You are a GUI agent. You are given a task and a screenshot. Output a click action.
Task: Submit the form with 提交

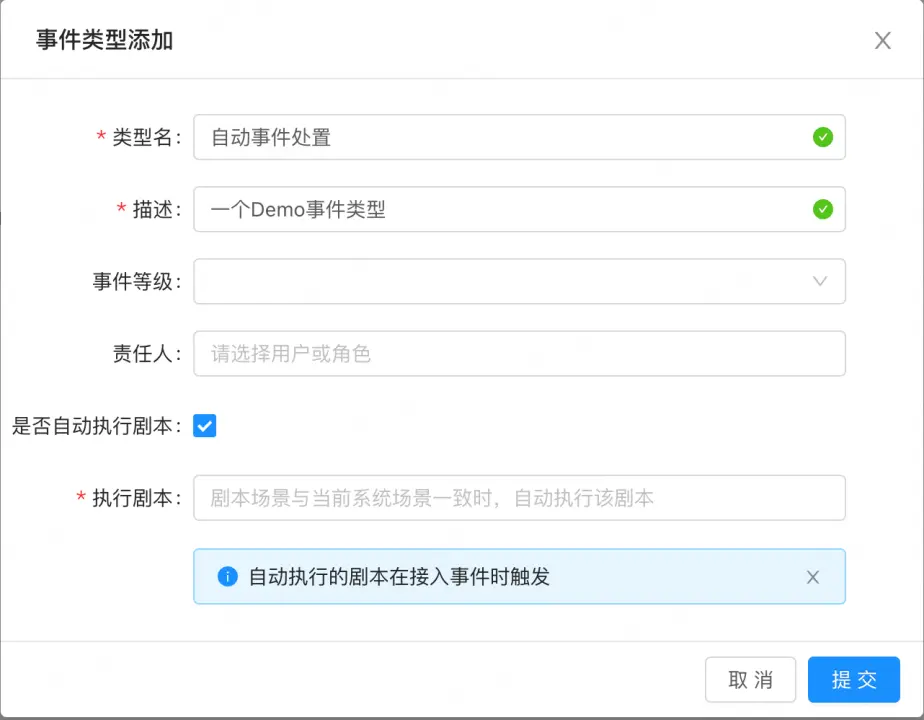click(853, 680)
